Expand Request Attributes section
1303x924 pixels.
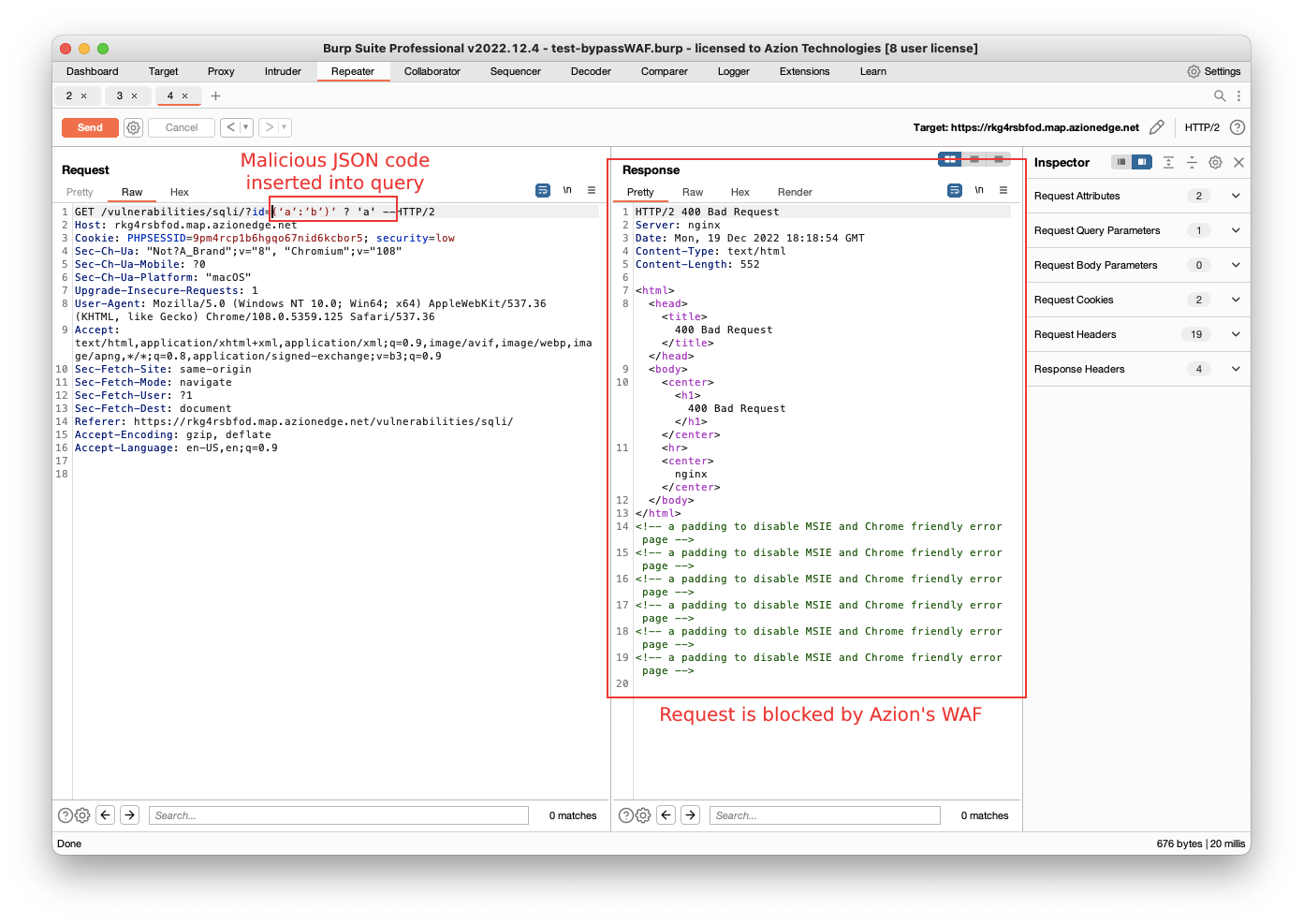tap(1236, 196)
